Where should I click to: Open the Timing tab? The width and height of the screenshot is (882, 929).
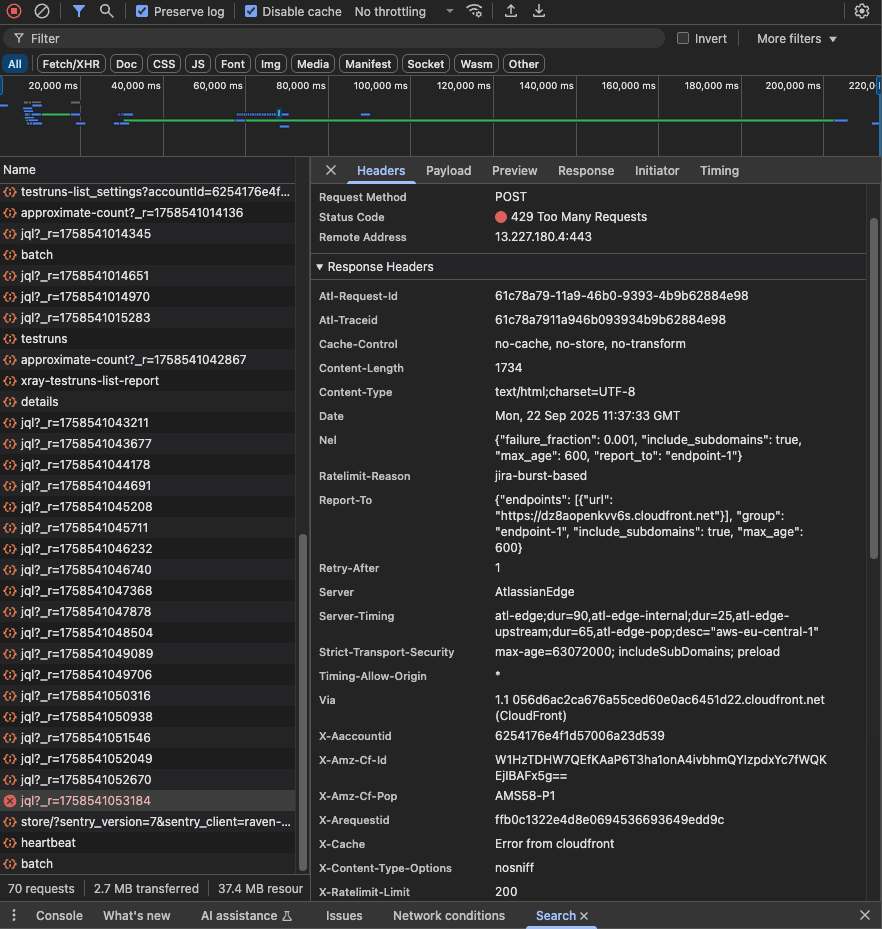tap(719, 171)
